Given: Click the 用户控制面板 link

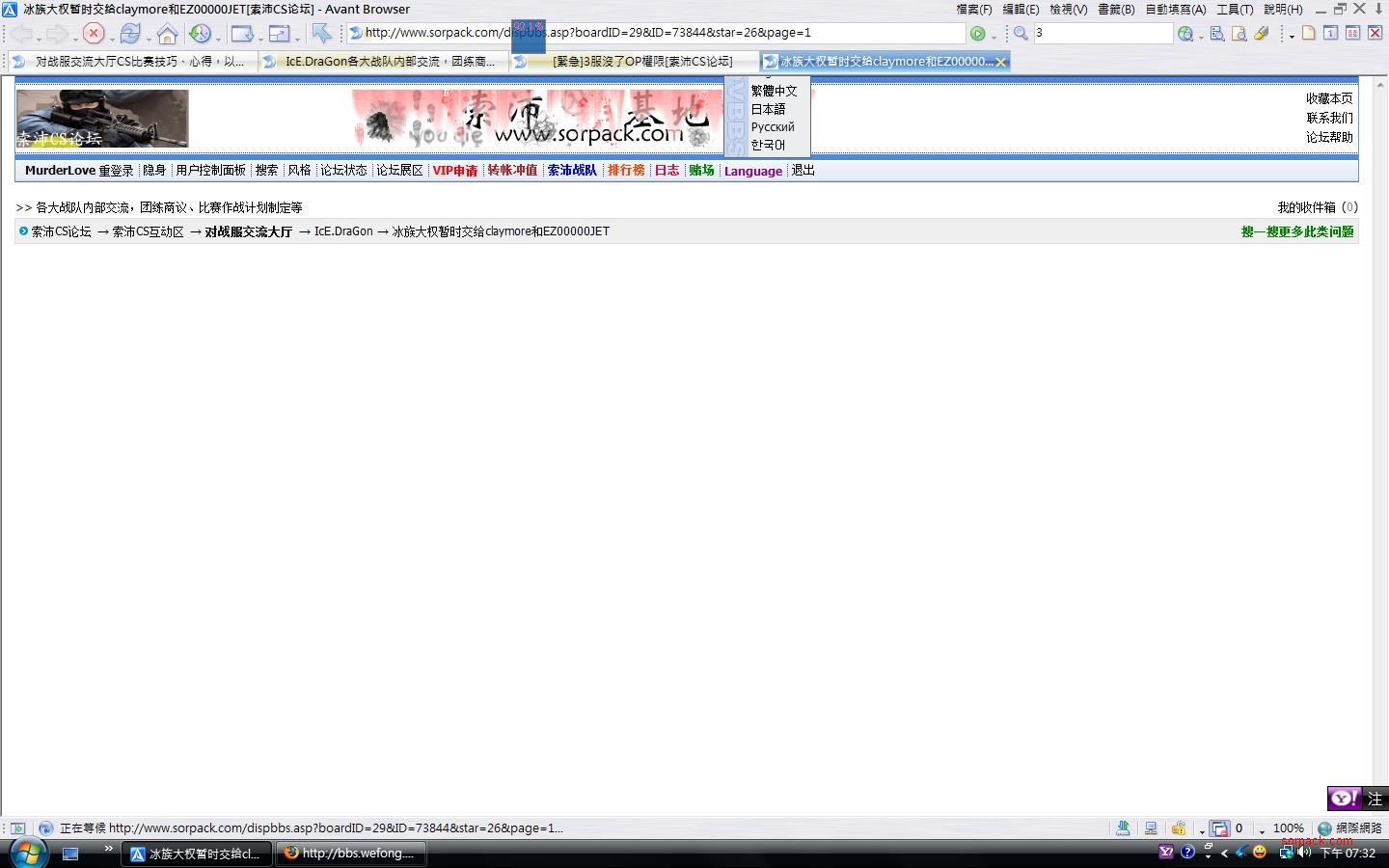Looking at the screenshot, I should 210,171.
